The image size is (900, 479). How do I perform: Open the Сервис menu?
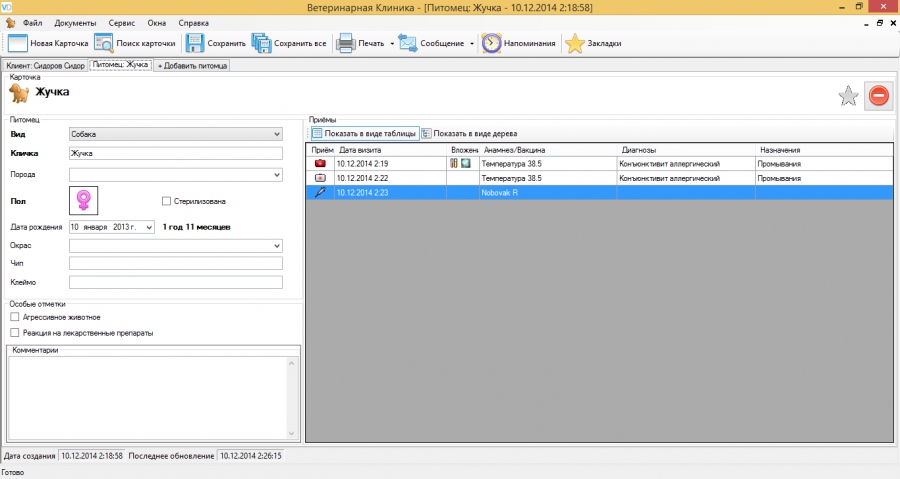pyautogui.click(x=122, y=23)
